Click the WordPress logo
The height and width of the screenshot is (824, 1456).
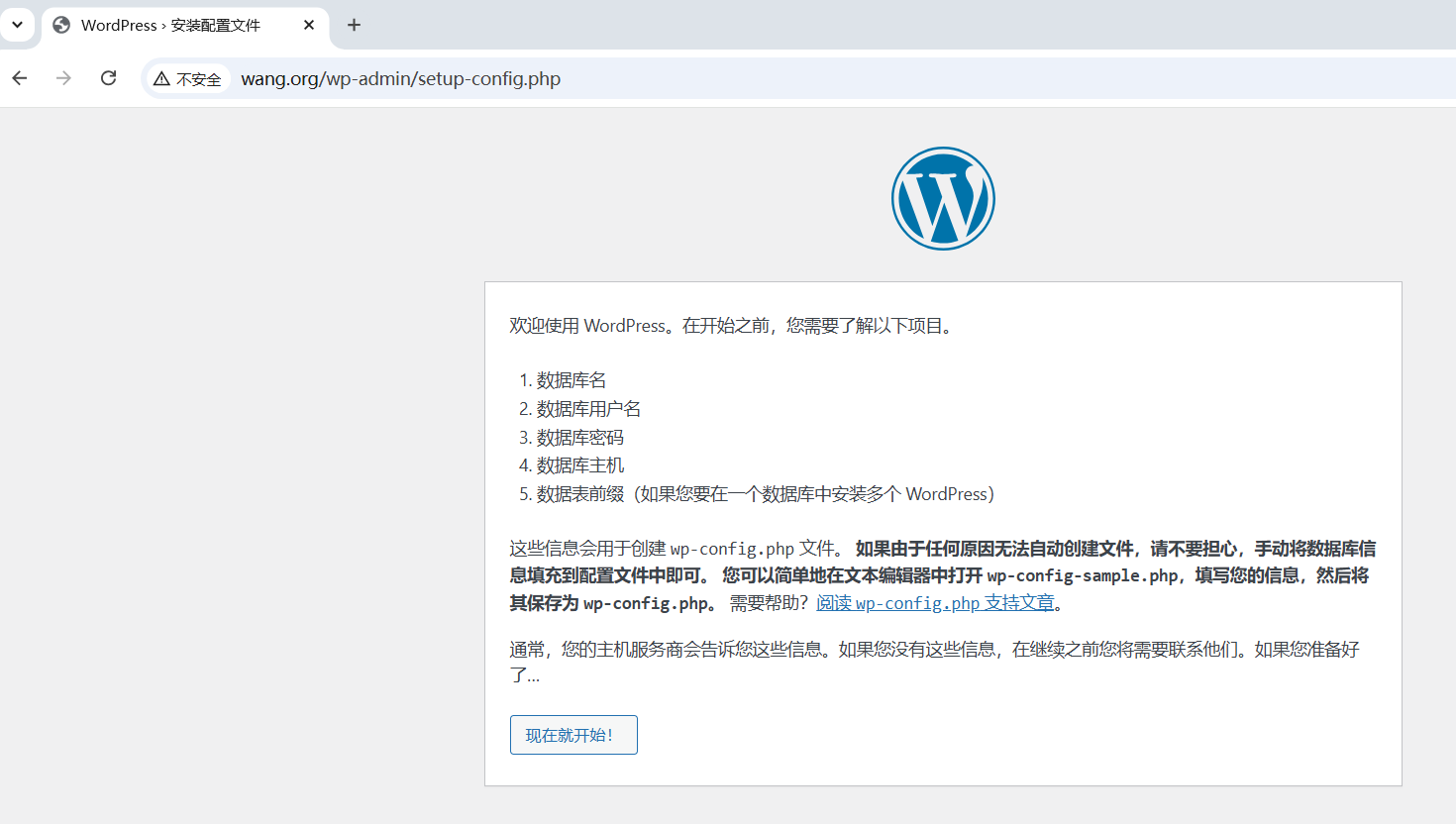(x=943, y=199)
